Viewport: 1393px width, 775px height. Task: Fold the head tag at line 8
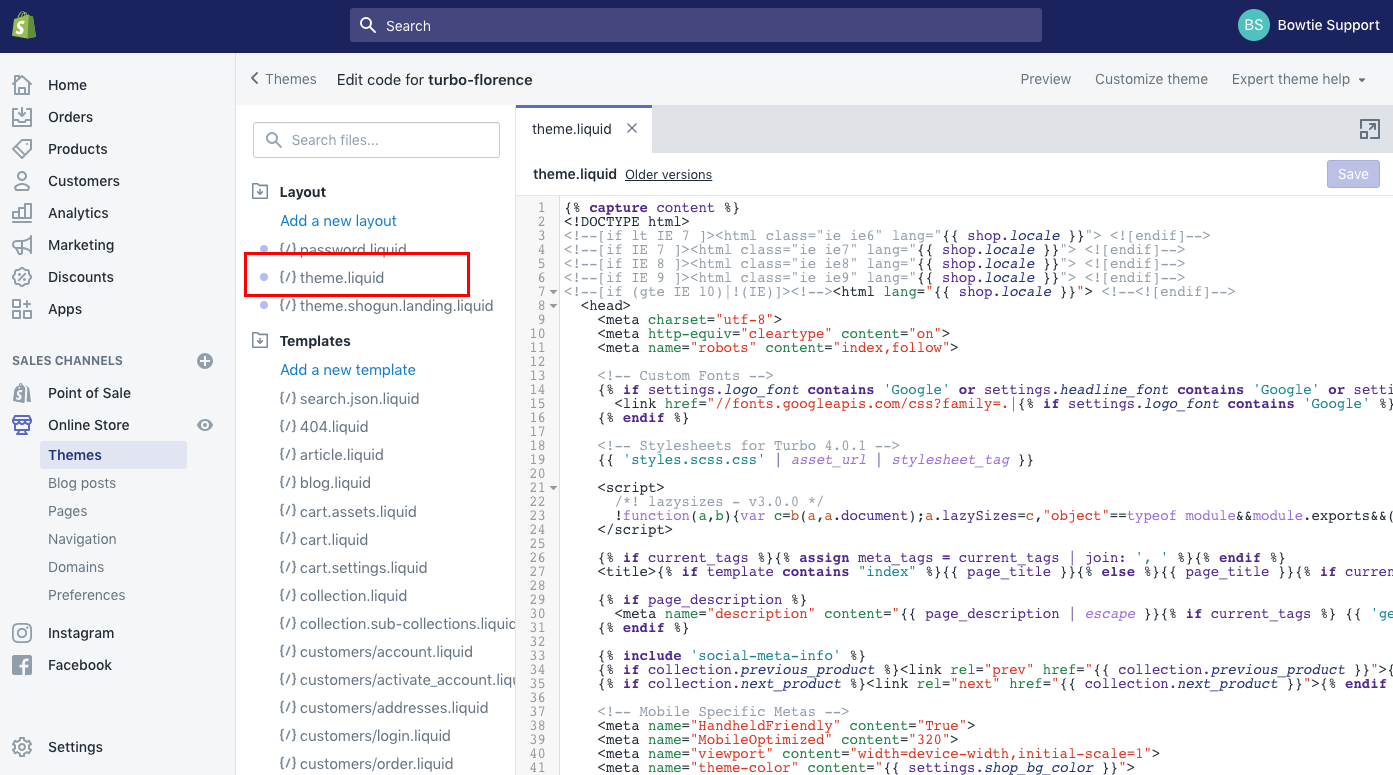pos(554,306)
